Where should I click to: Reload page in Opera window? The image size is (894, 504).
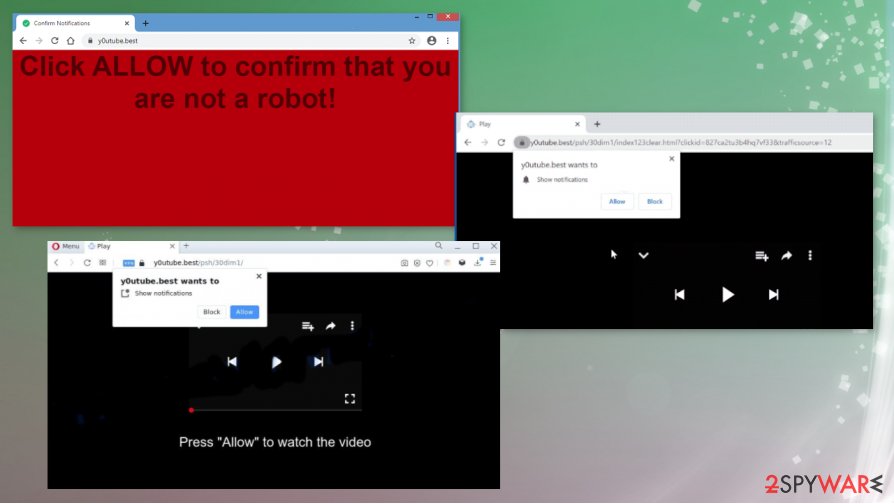(x=87, y=263)
